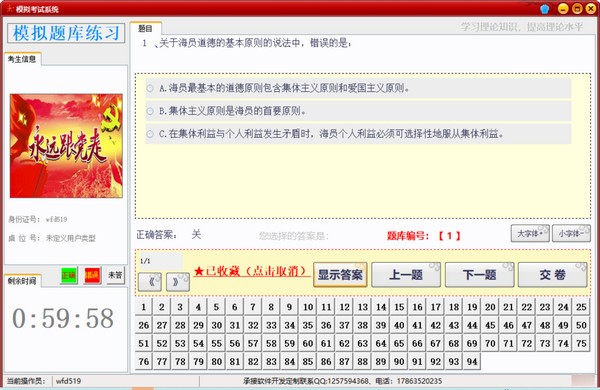Click the blue skin icon in title bar
The width and height of the screenshot is (600, 390).
pos(545,8)
